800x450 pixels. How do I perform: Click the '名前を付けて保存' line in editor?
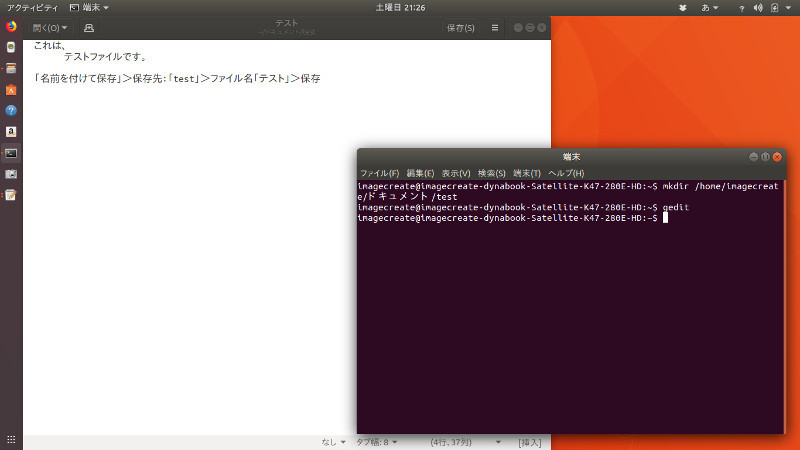tap(177, 79)
